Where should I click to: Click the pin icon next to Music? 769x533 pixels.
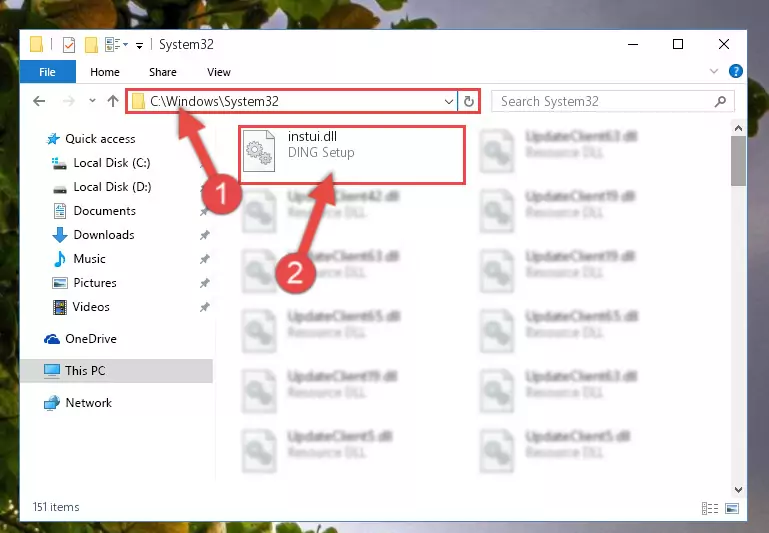(x=205, y=259)
